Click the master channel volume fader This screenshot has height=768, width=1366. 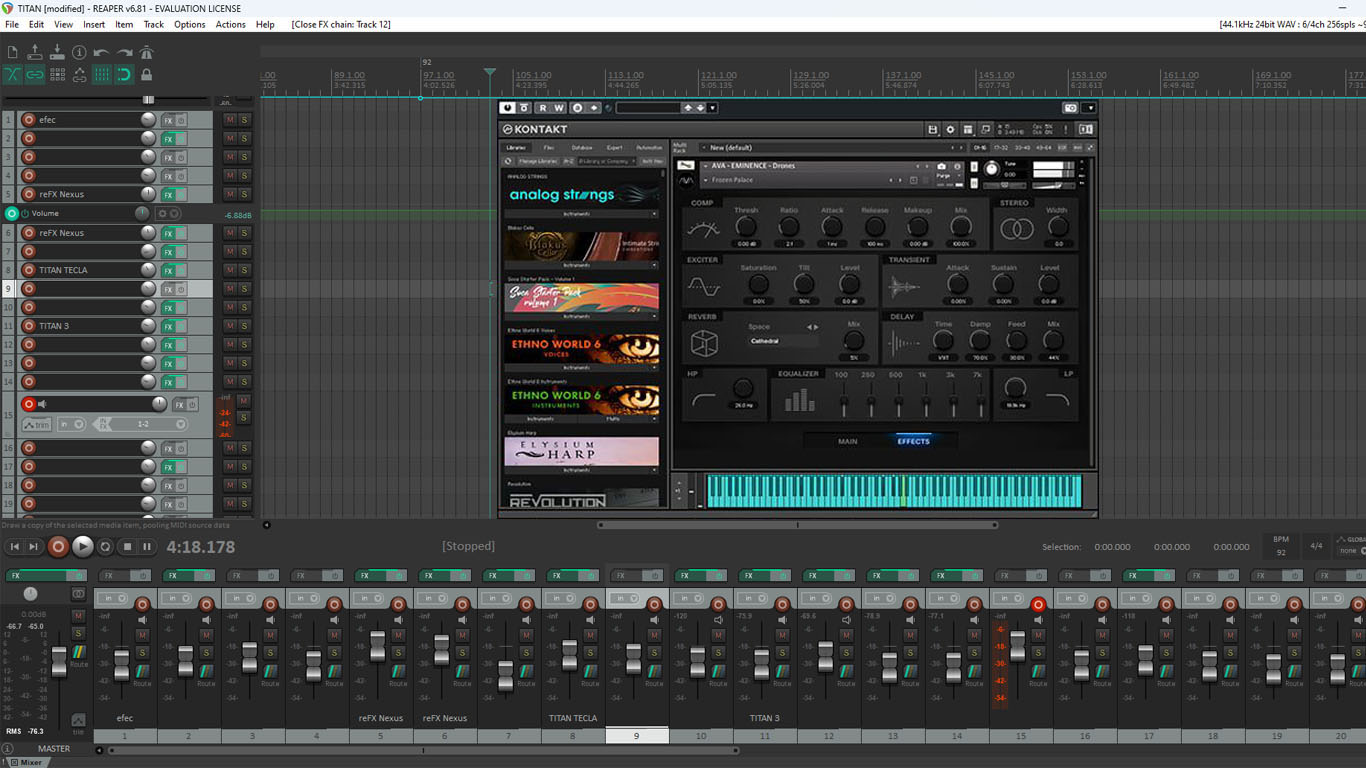pyautogui.click(x=59, y=662)
